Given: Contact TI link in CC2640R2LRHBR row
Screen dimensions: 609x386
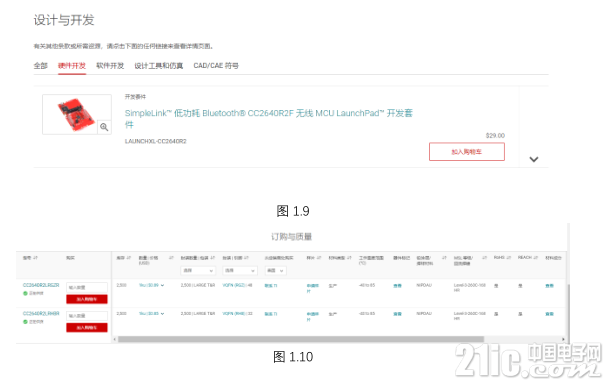Looking at the screenshot, I should click(271, 314).
